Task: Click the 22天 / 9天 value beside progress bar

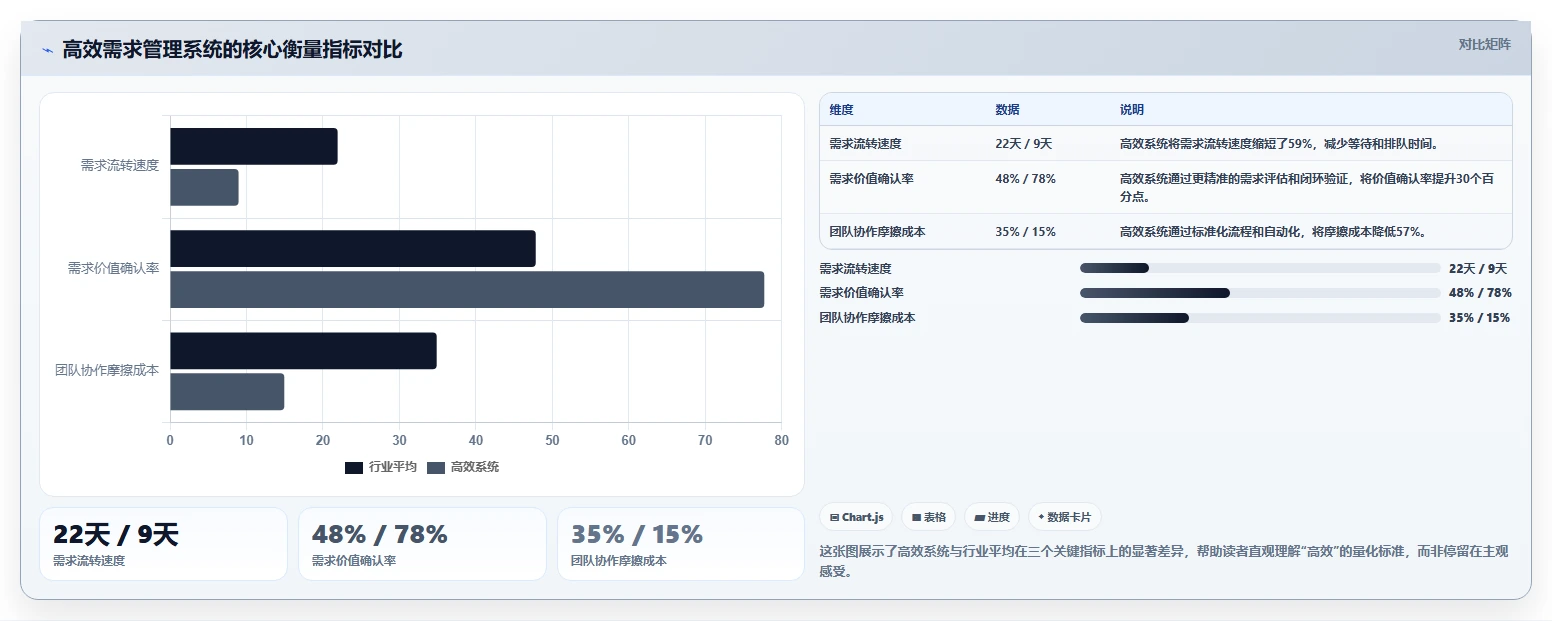Action: (x=1478, y=268)
